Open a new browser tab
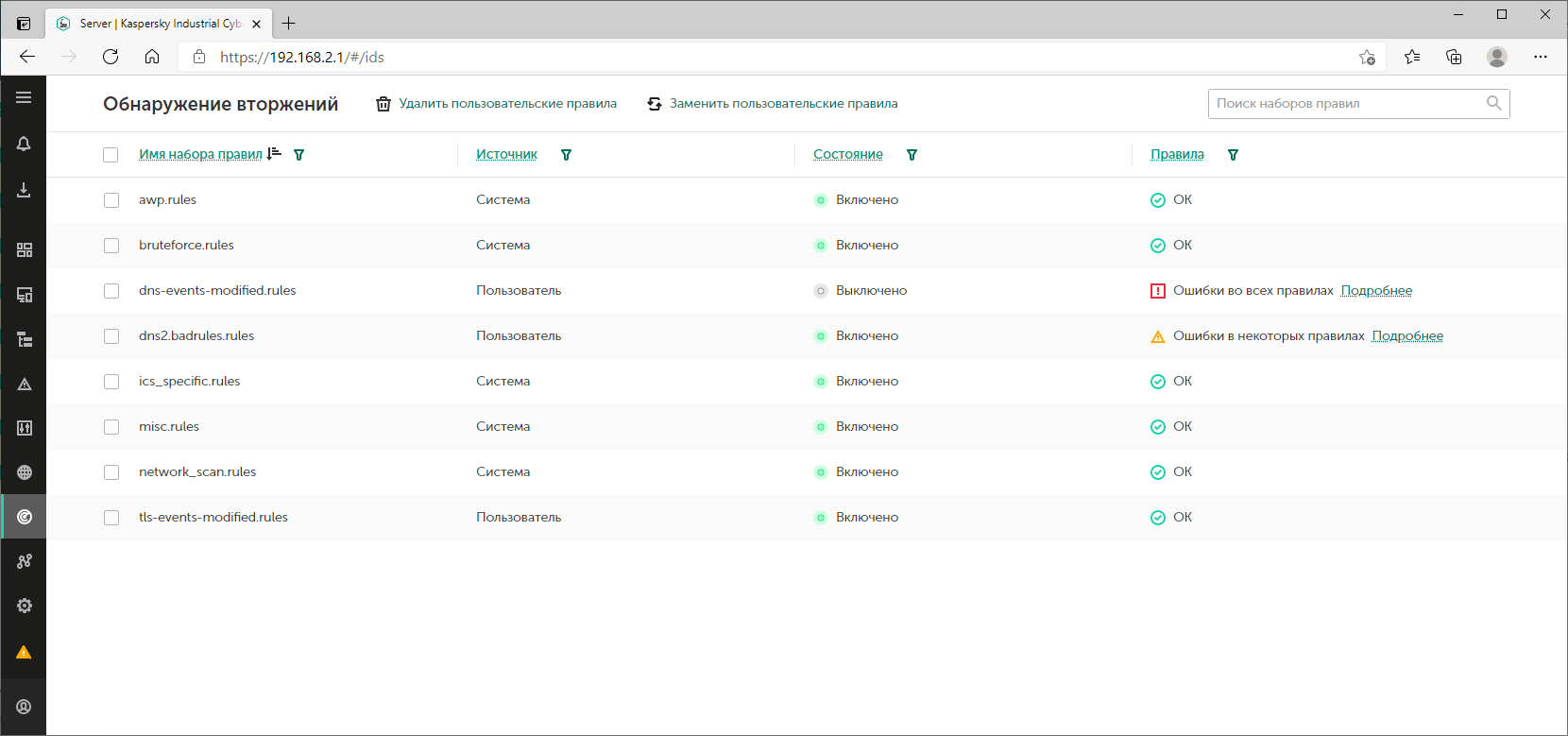Screen dimensions: 1568x736 click(289, 24)
